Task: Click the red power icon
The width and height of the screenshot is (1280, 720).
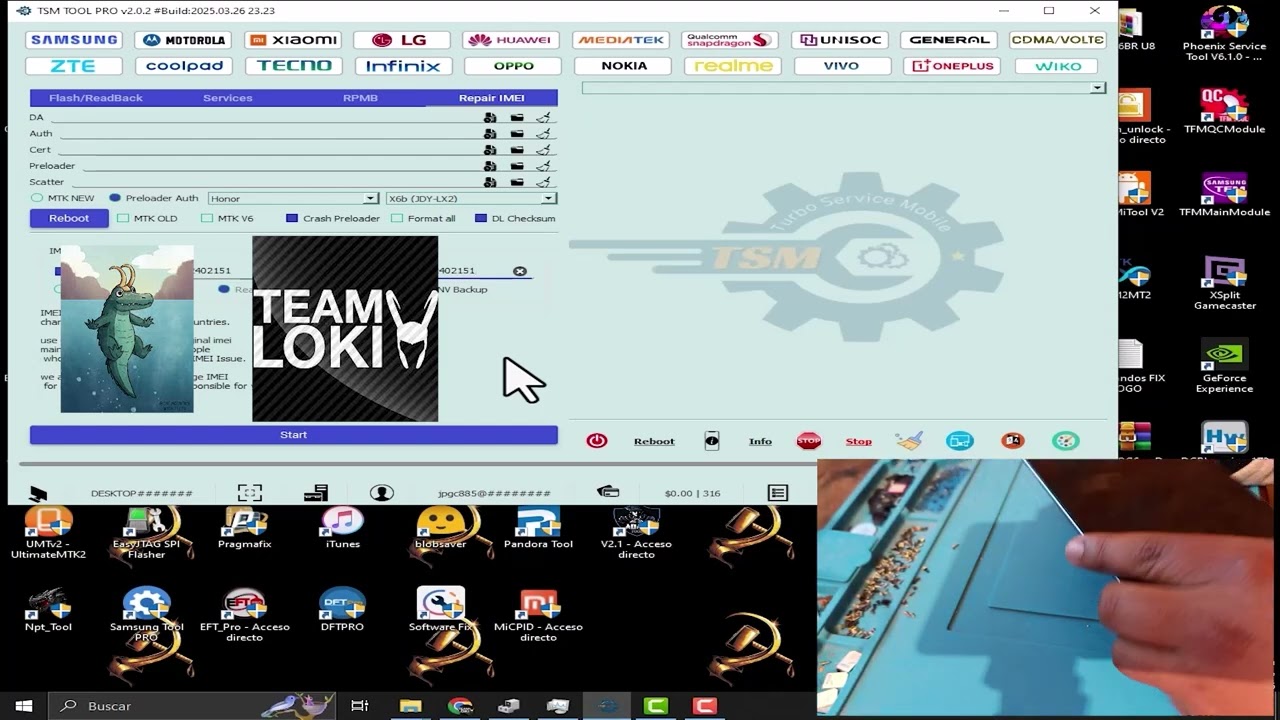Action: (597, 441)
